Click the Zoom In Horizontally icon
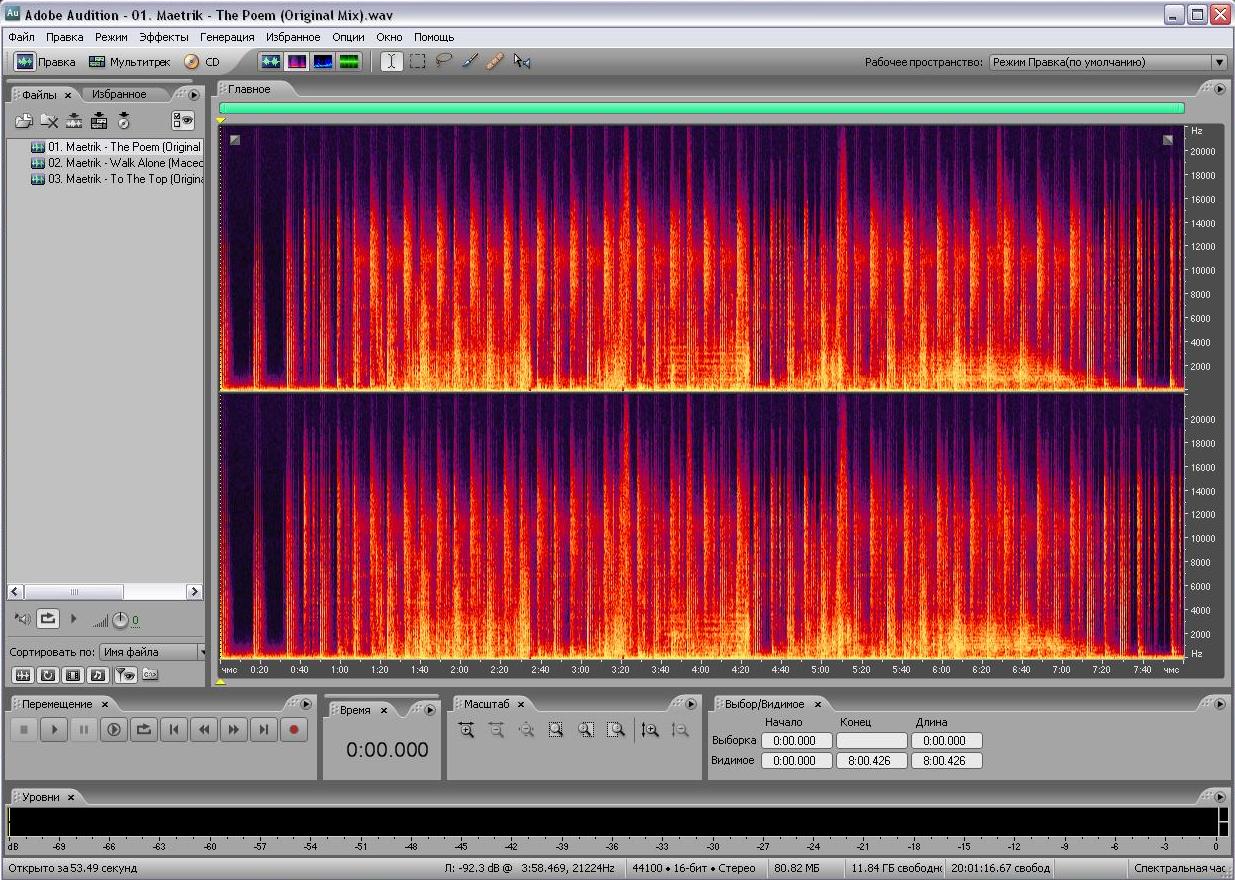The image size is (1235, 880). click(x=466, y=730)
